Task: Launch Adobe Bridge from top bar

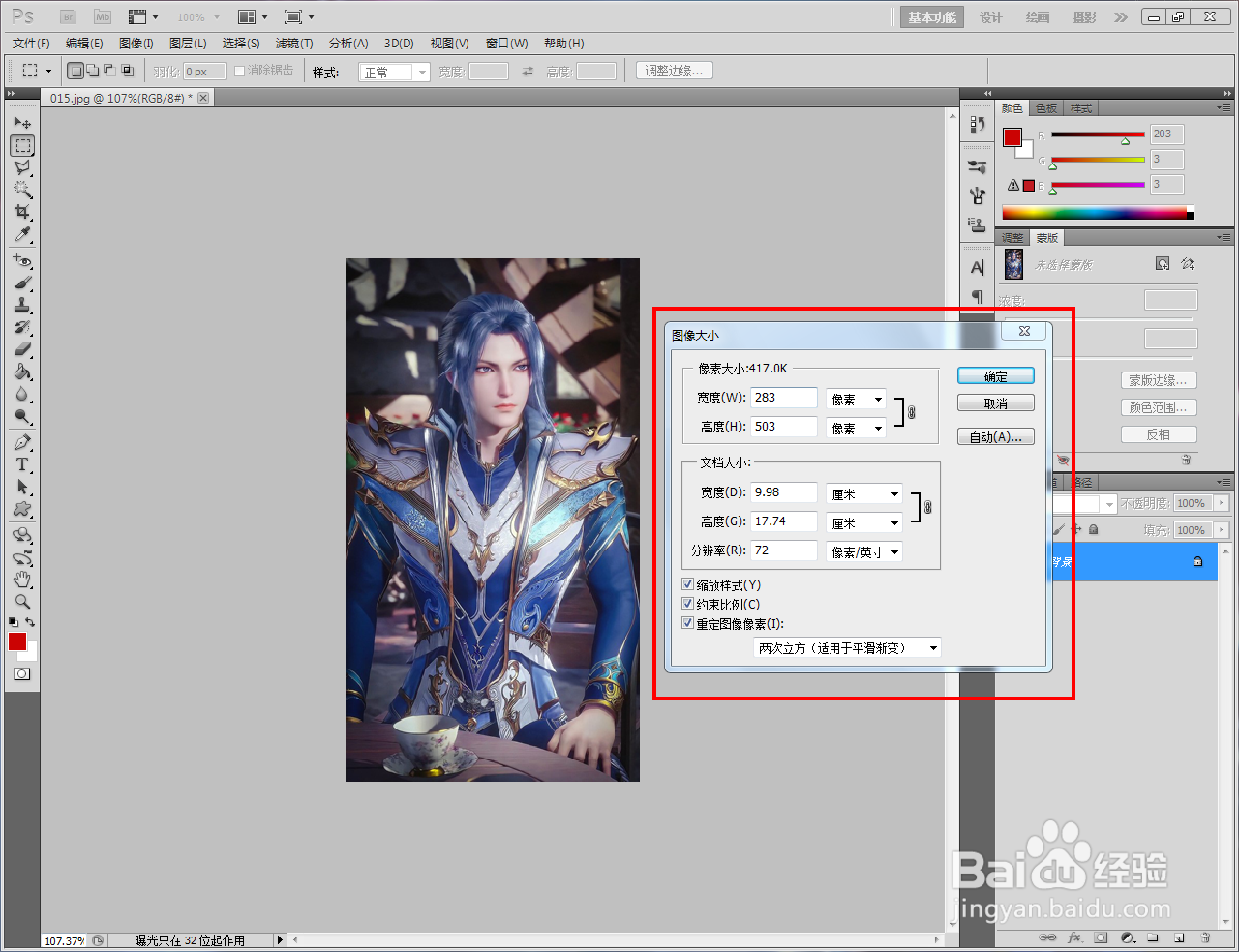Action: pyautogui.click(x=68, y=17)
